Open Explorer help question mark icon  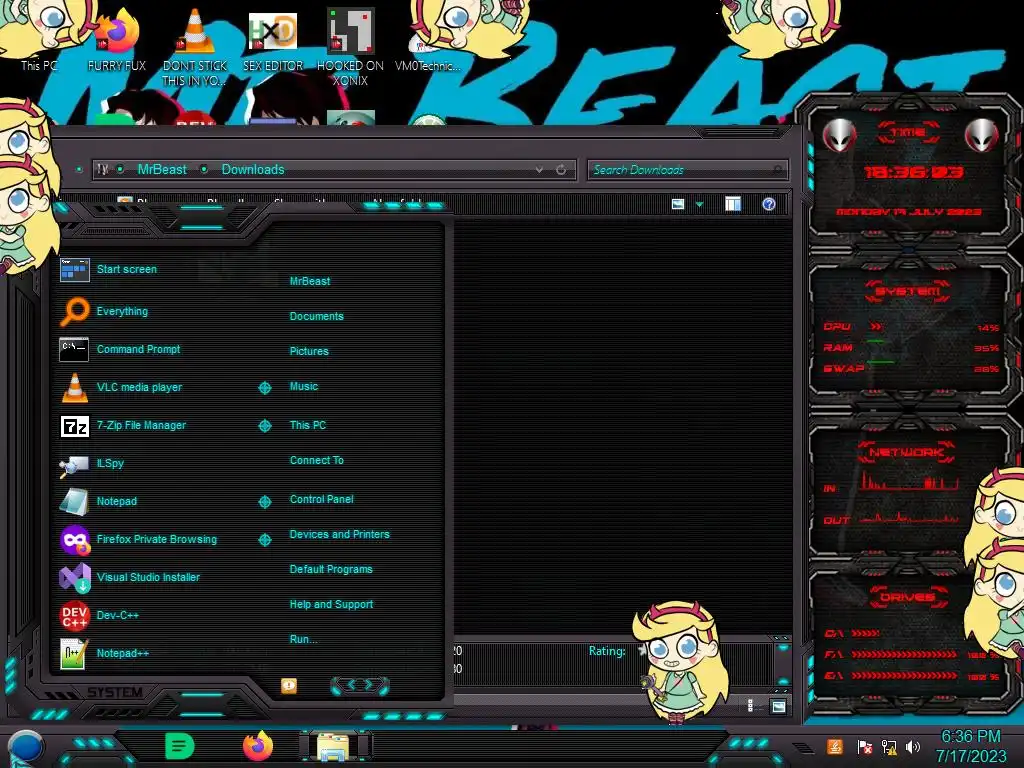click(769, 204)
